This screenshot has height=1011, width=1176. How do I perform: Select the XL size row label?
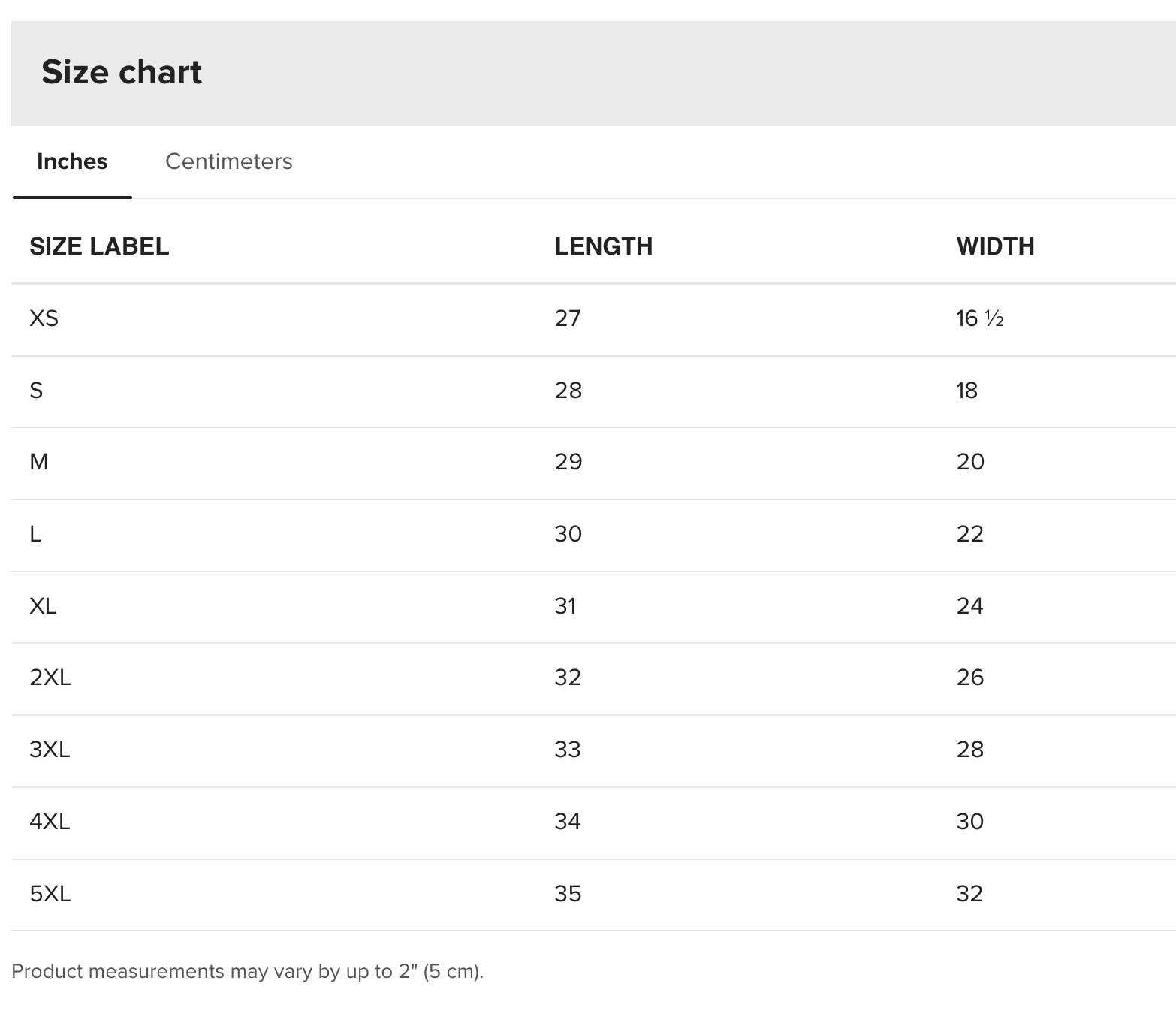click(43, 606)
